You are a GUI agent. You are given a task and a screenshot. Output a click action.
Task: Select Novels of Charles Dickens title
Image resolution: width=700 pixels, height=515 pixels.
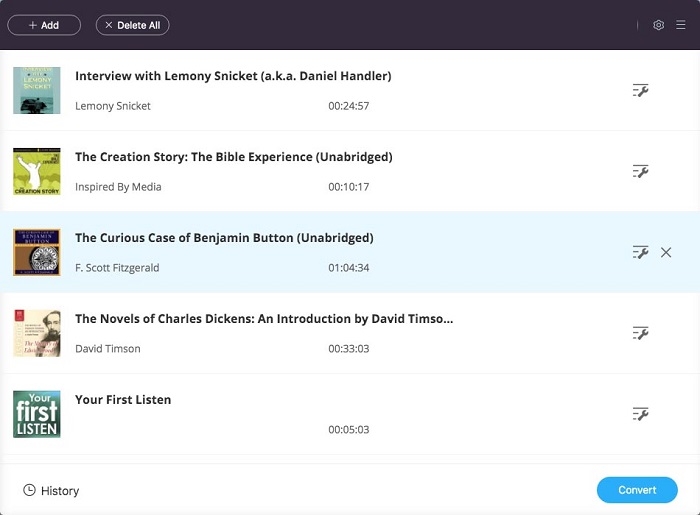[264, 319]
